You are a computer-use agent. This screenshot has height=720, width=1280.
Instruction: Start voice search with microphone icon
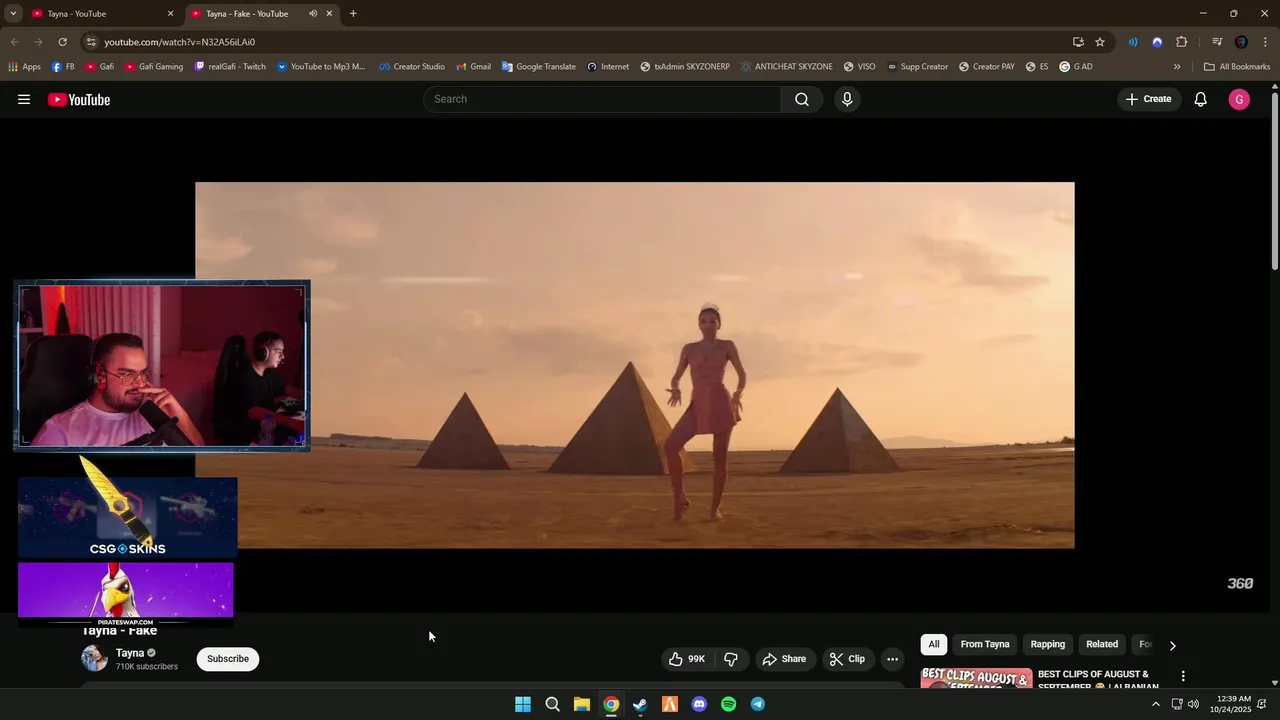(x=847, y=99)
